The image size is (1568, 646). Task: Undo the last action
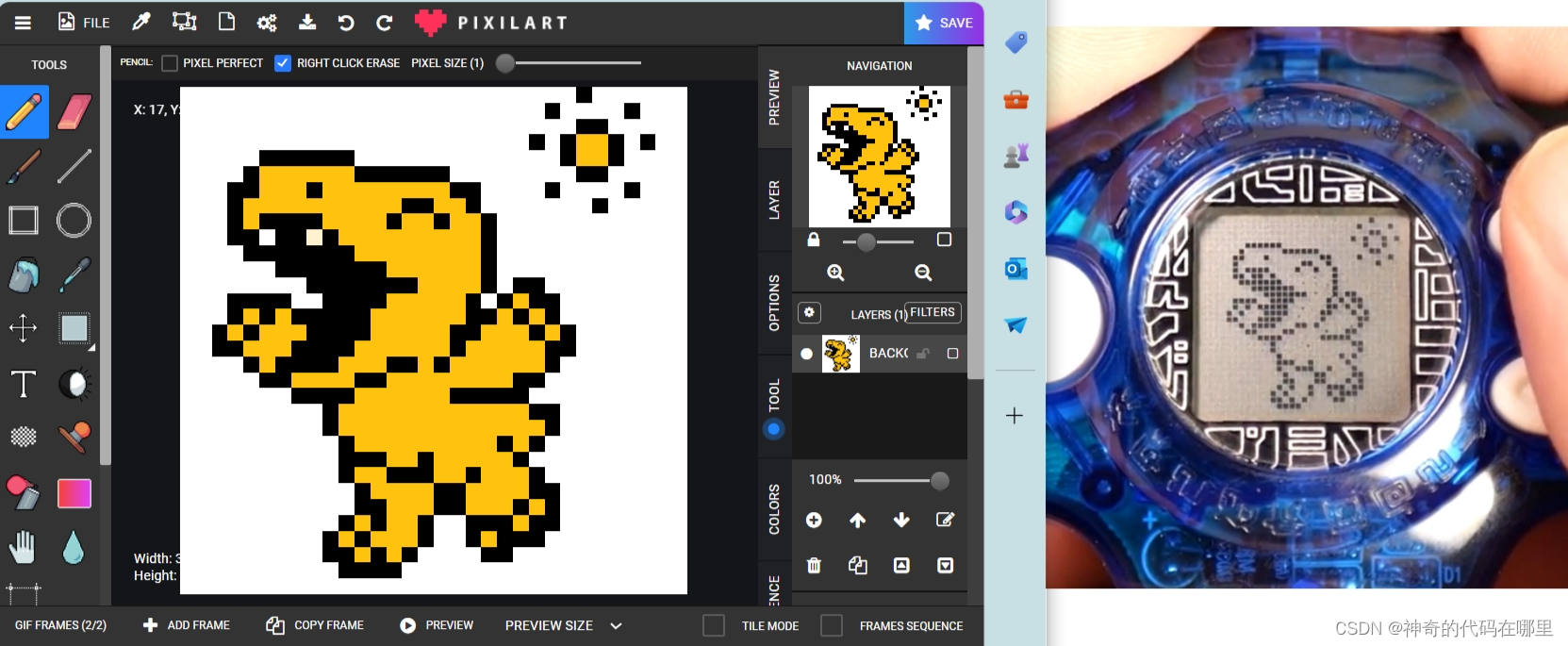346,23
